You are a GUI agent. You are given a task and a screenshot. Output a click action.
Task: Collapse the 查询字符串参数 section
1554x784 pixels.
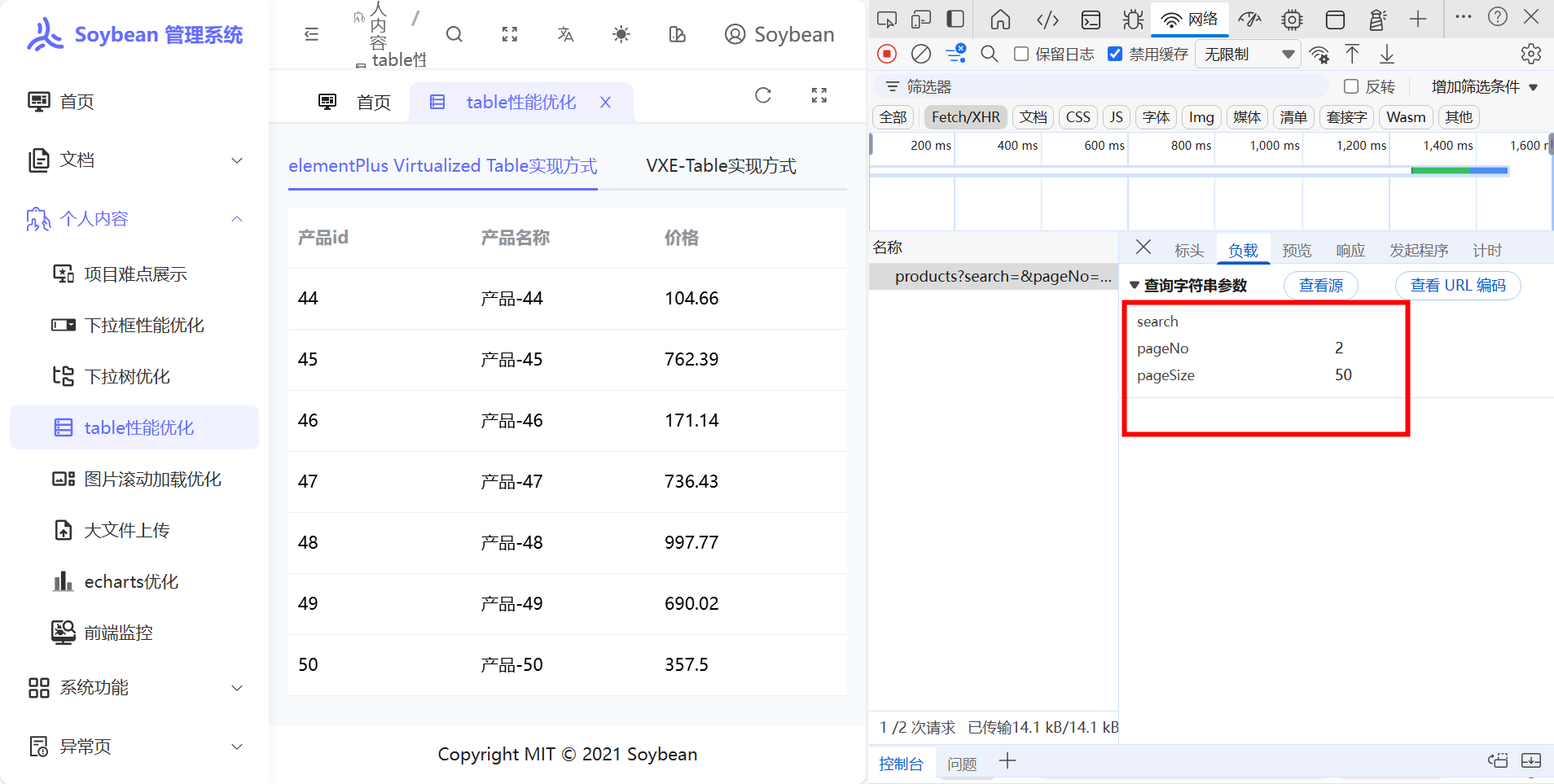tap(1135, 286)
